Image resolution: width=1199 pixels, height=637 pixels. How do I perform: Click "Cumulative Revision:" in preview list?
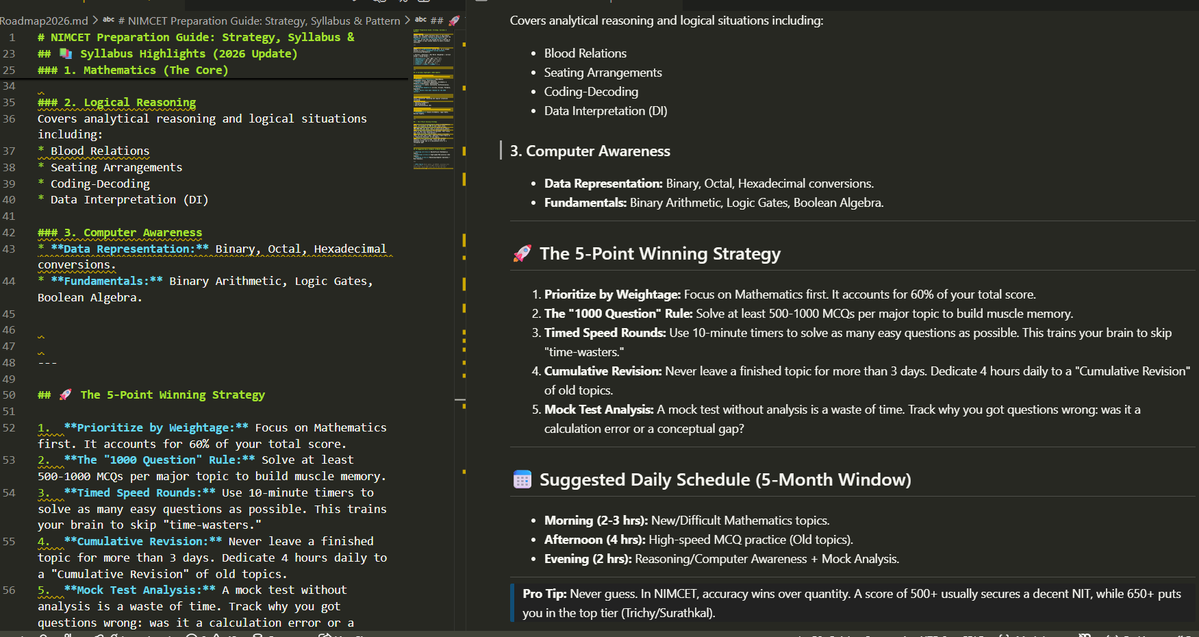[x=603, y=372]
